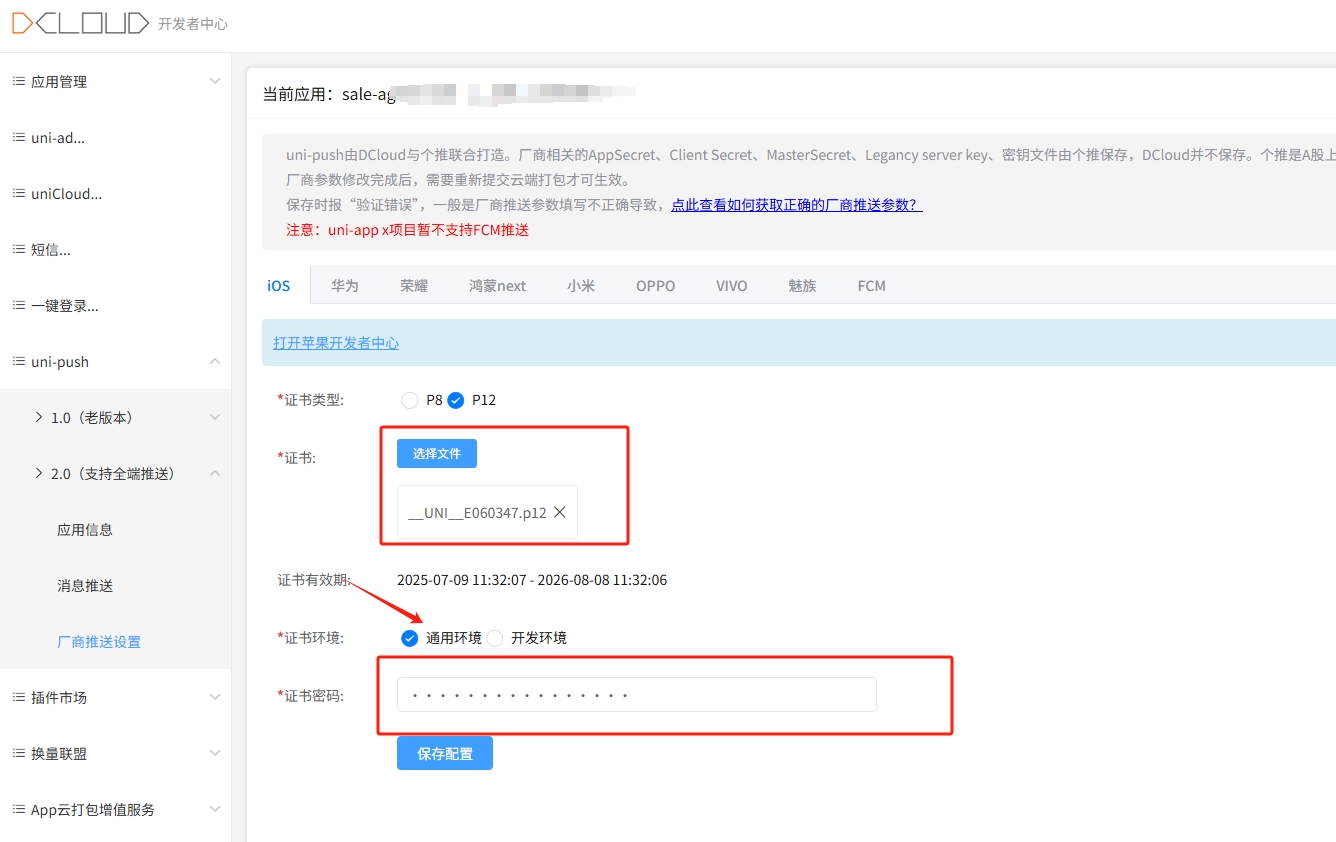The height and width of the screenshot is (842, 1336).
Task: Click the list icon beside uni-push
Action: pyautogui.click(x=18, y=361)
